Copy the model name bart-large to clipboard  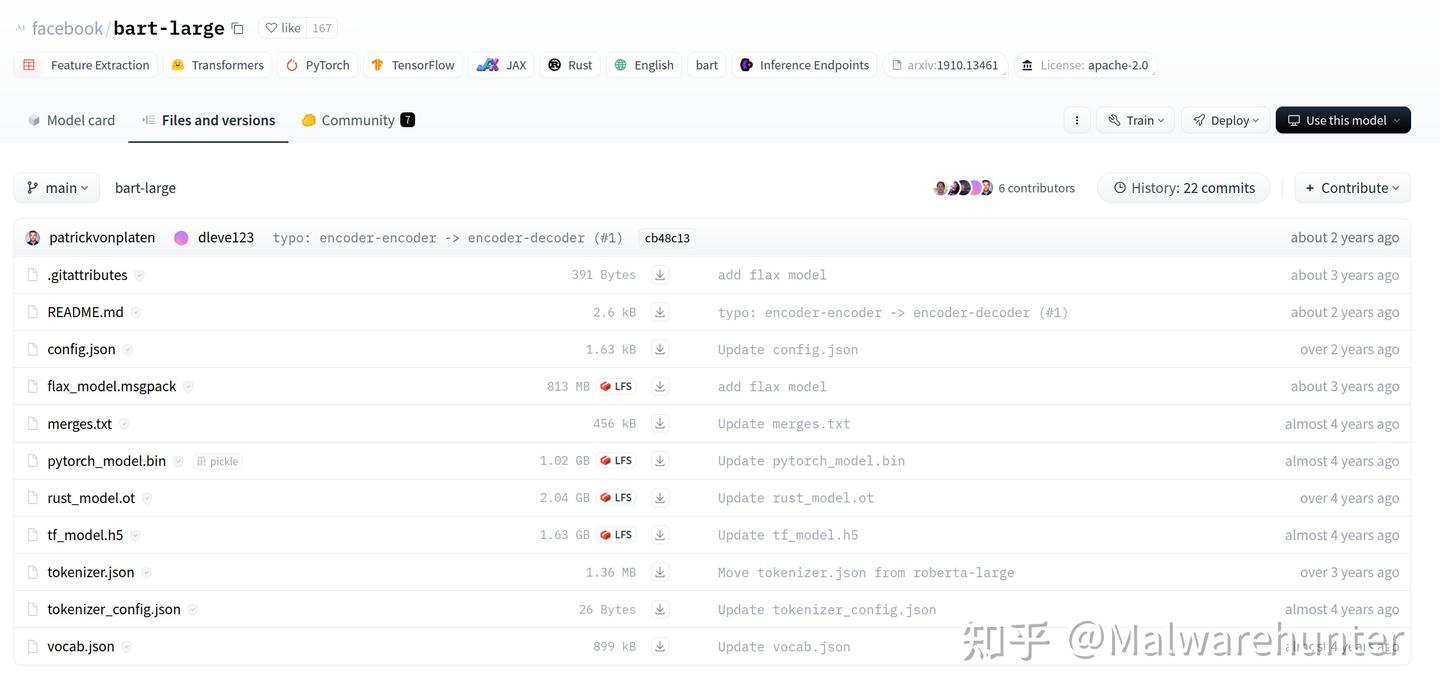(237, 28)
